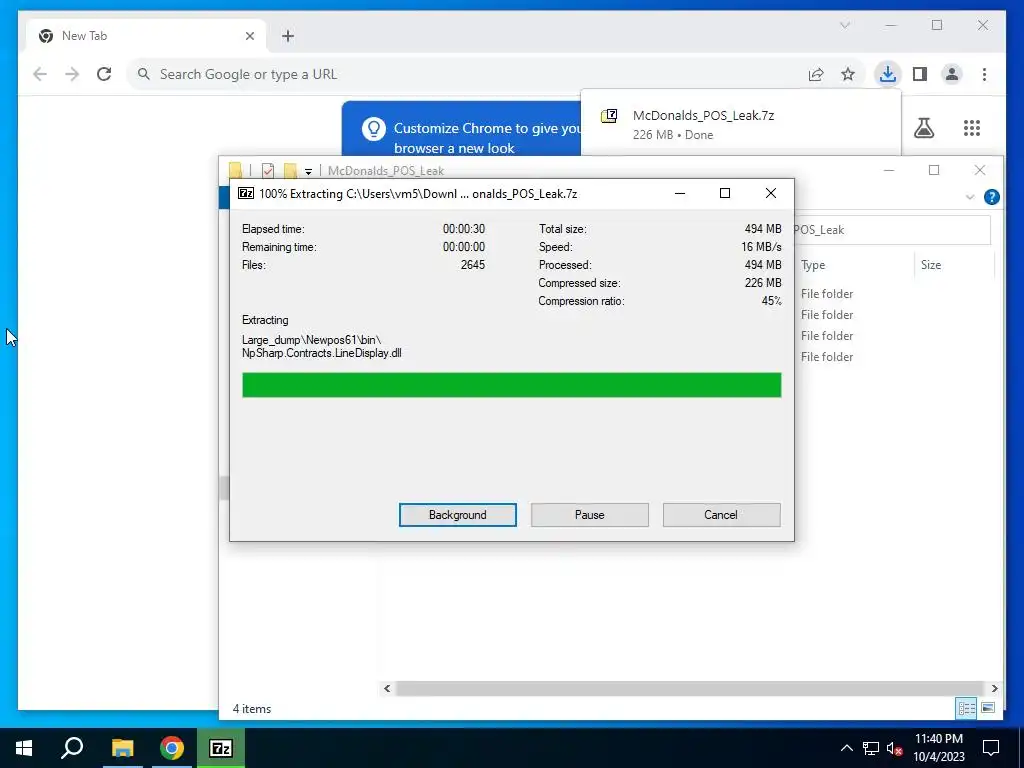Switch Explorer to details view
Screen dimensions: 1024x768
[x=966, y=708]
